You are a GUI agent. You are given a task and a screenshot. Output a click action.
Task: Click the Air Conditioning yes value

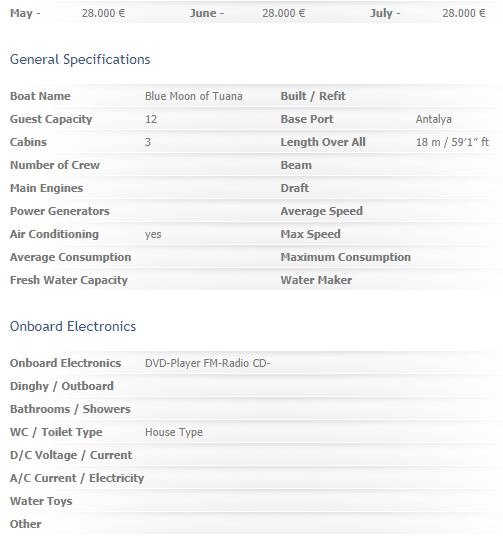click(x=153, y=234)
